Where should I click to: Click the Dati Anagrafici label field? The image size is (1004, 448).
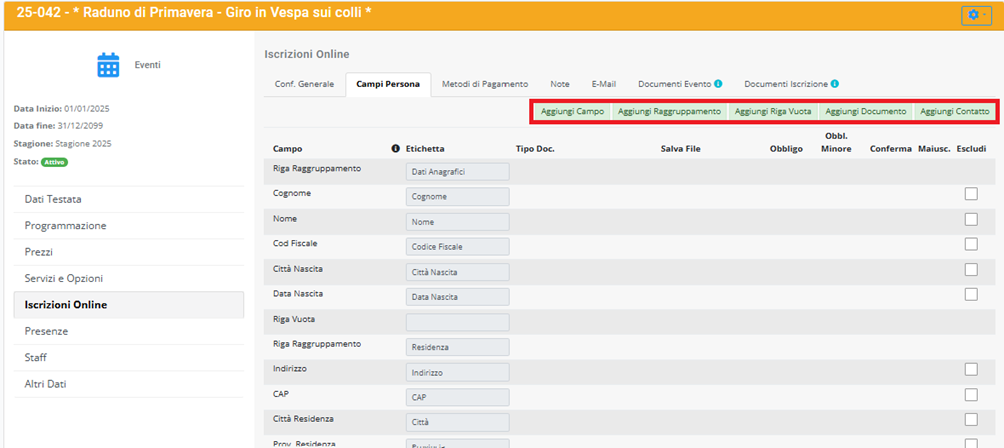[x=457, y=172]
